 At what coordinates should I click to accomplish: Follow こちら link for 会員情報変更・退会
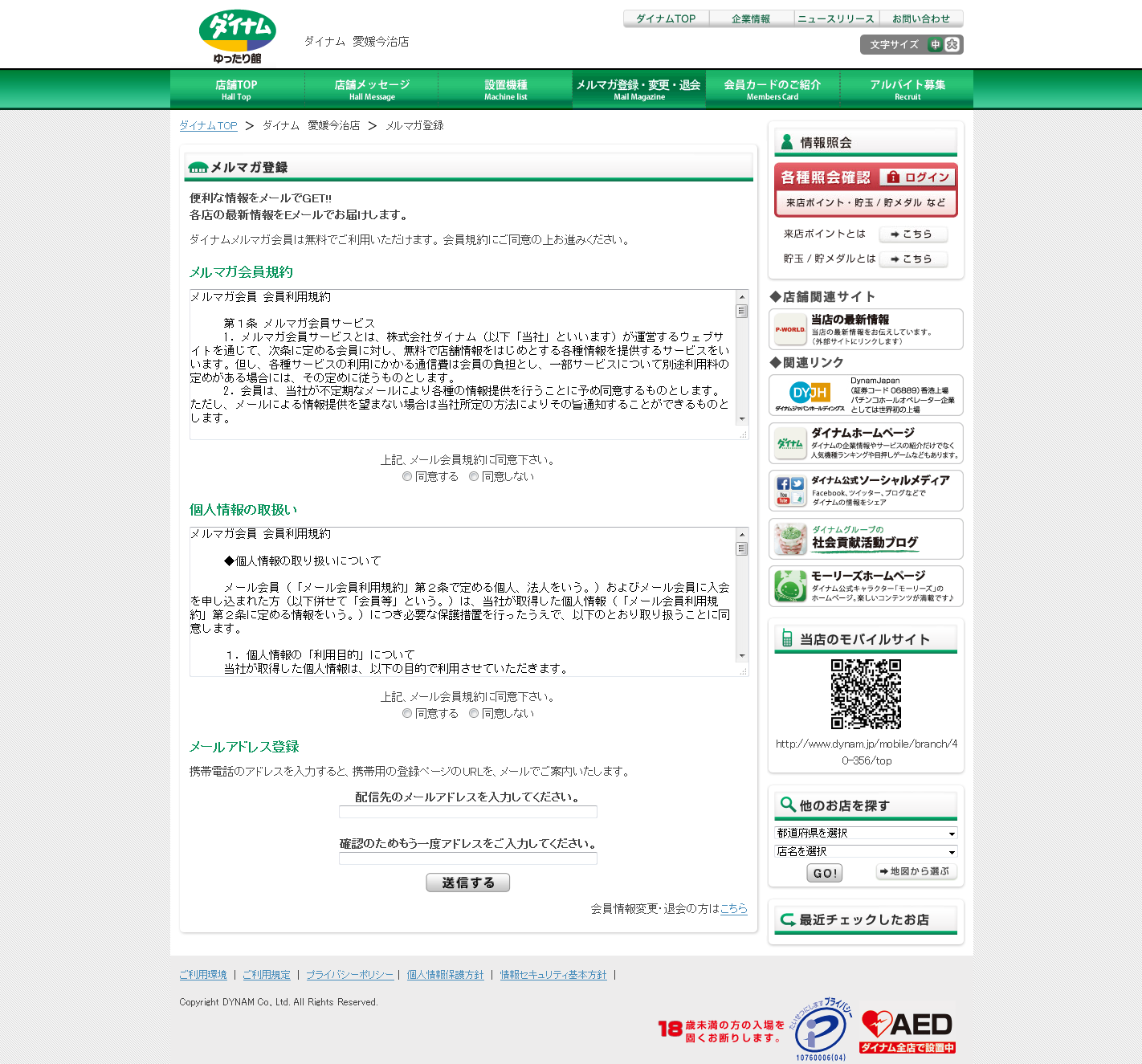734,909
